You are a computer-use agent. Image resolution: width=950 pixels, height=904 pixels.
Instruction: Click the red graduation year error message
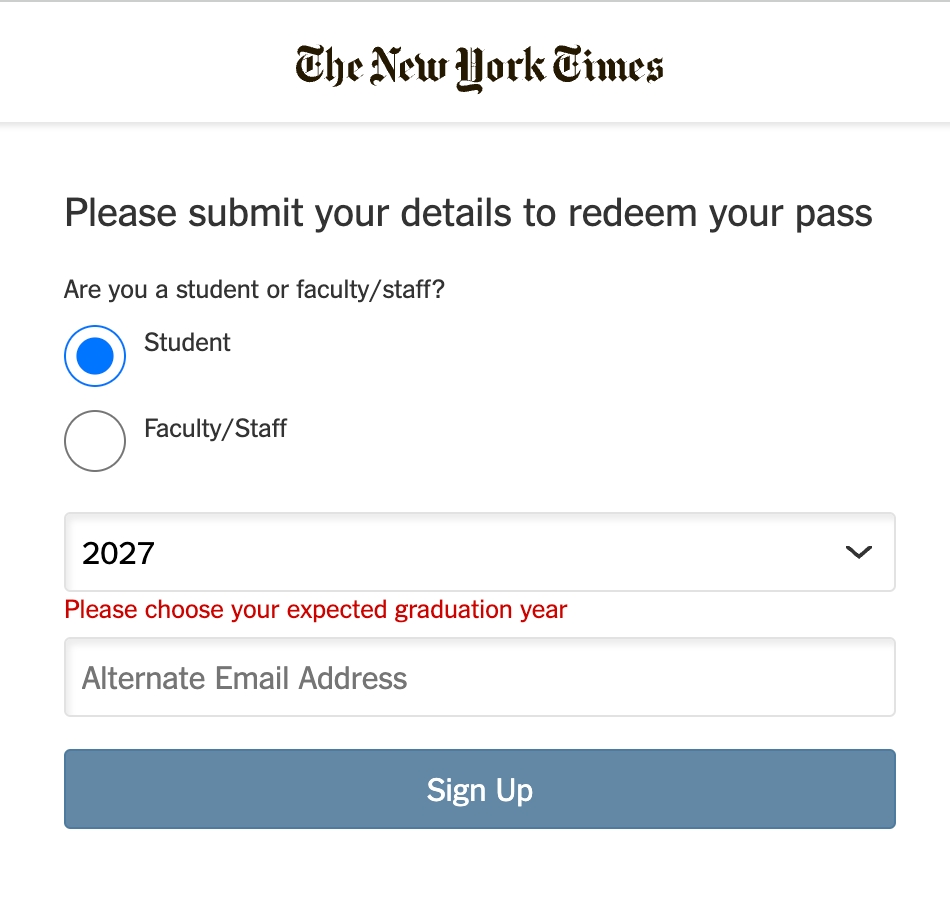(315, 609)
